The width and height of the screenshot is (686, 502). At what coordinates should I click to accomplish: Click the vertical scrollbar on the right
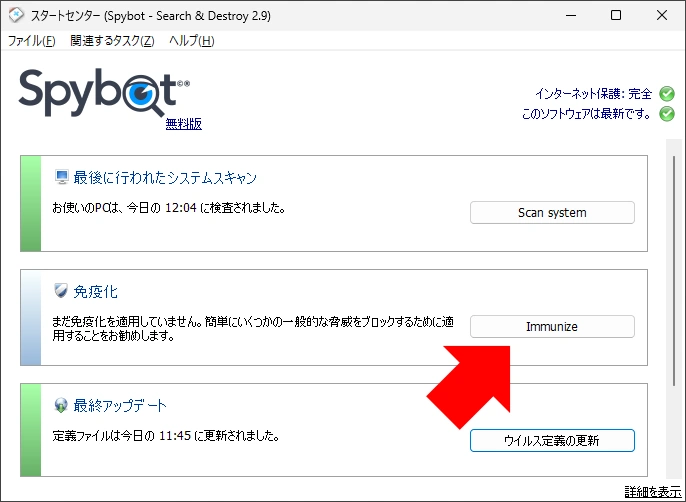coord(674,271)
